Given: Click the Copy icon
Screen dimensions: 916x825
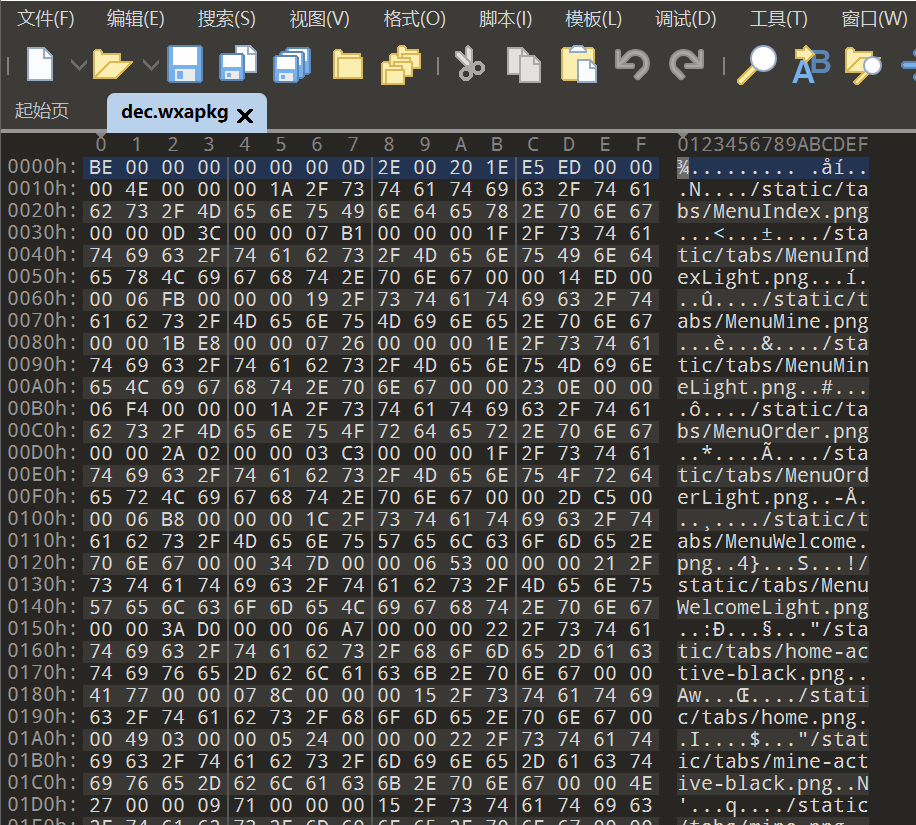Looking at the screenshot, I should tap(523, 65).
